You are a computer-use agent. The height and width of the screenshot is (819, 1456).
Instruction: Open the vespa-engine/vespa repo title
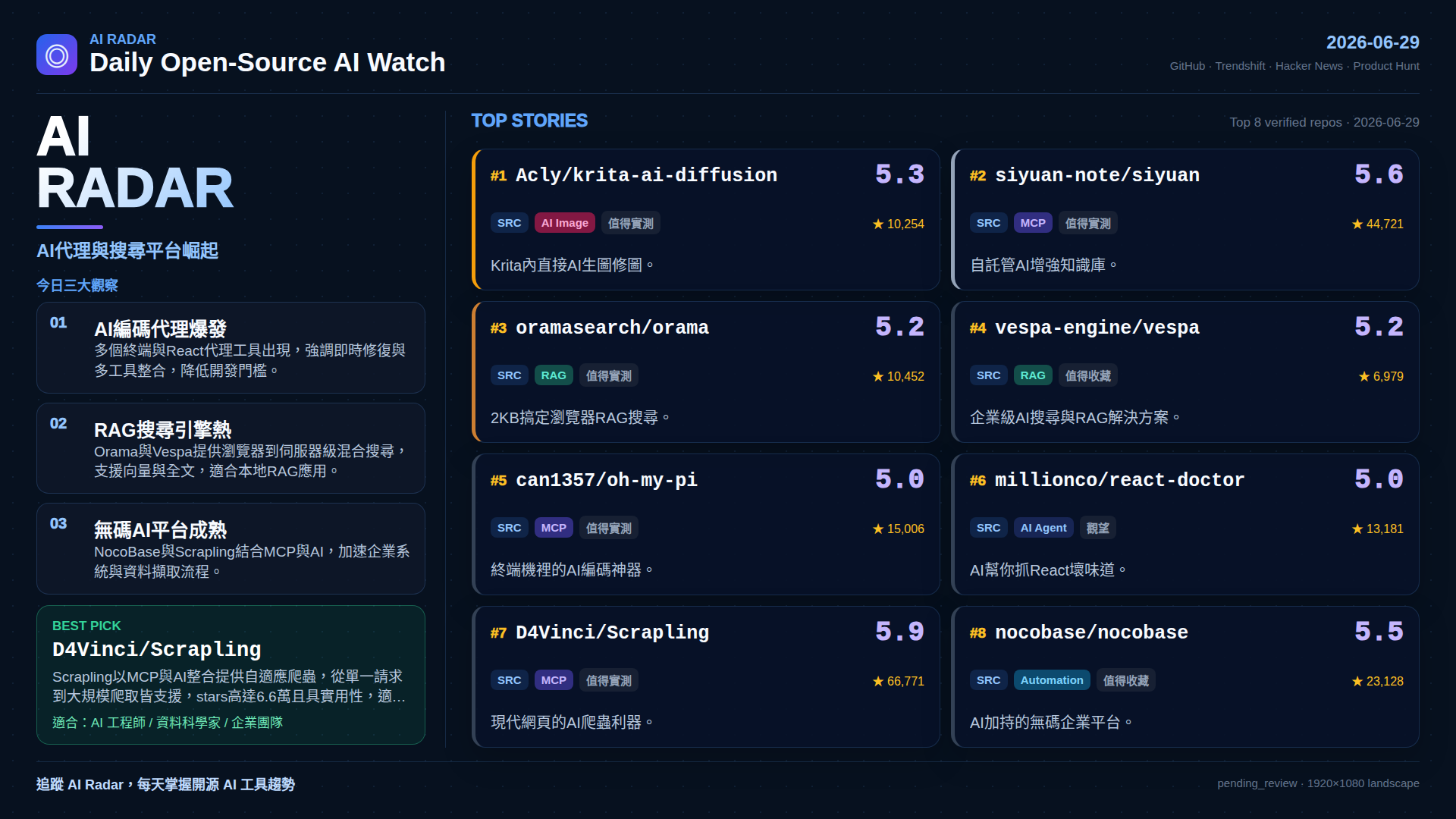click(1097, 328)
